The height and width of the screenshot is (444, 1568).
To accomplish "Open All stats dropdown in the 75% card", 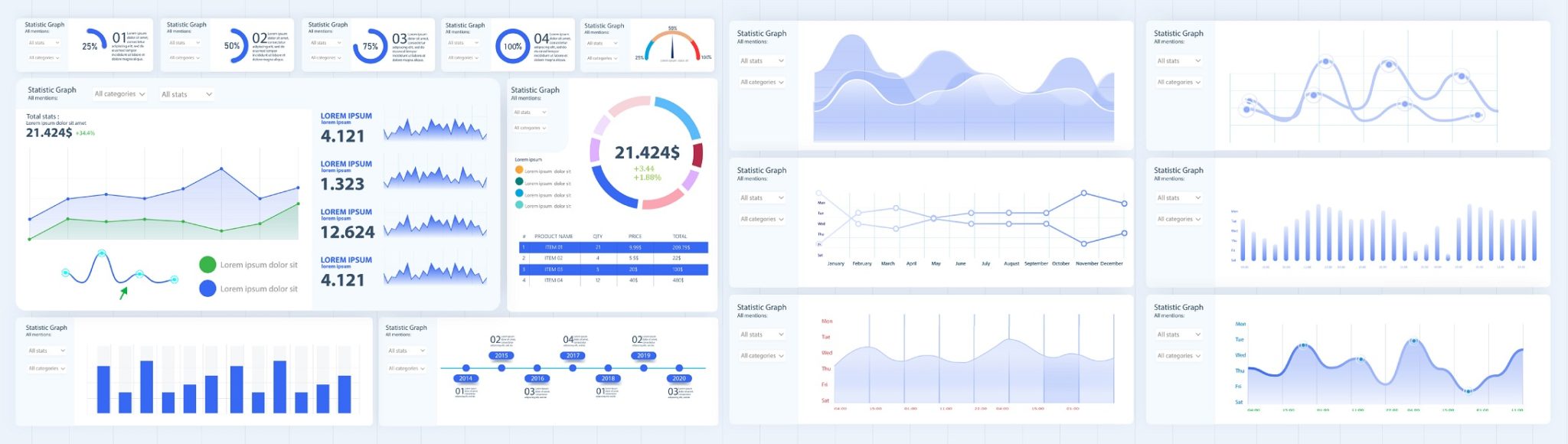I will (x=328, y=43).
